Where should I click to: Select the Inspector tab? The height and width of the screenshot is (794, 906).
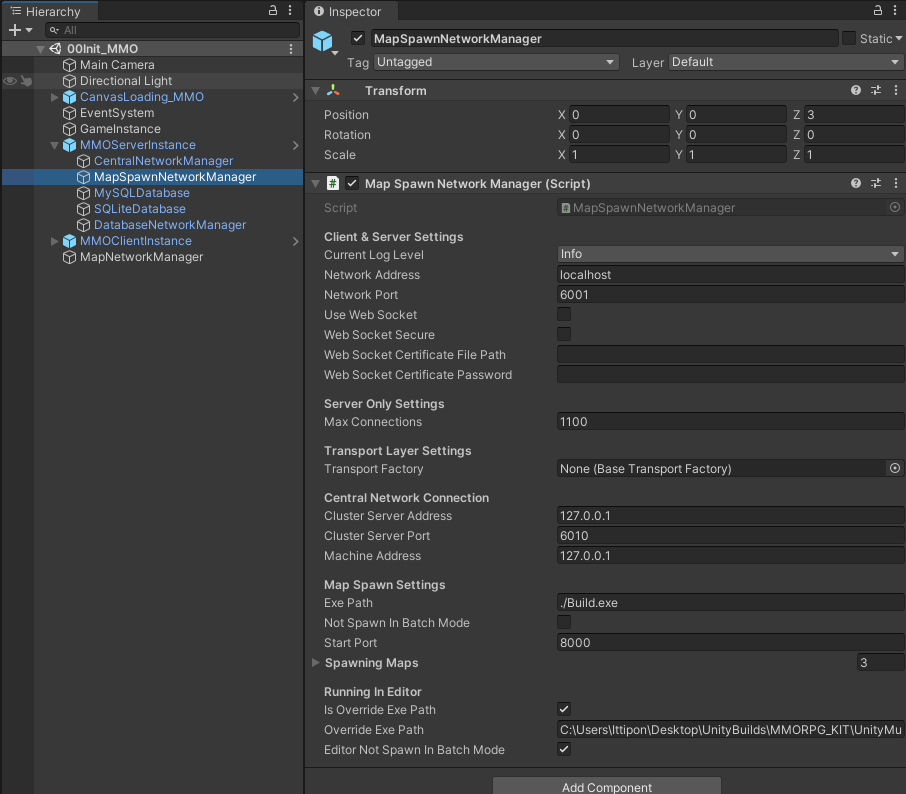[351, 11]
